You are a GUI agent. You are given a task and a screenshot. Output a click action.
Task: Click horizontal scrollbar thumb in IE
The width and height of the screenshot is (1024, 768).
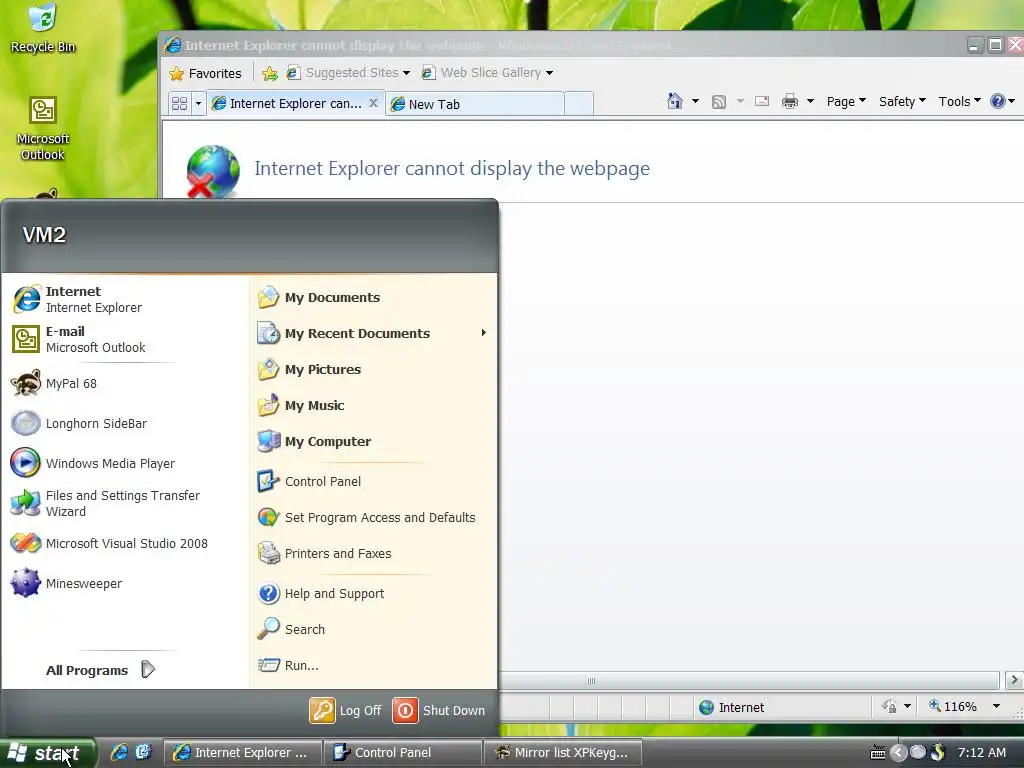pos(591,680)
